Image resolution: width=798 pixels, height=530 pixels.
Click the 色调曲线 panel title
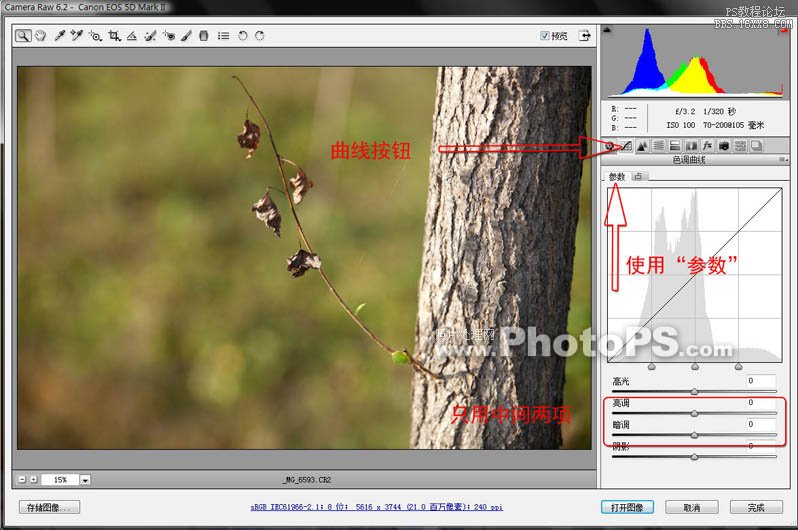pos(689,160)
